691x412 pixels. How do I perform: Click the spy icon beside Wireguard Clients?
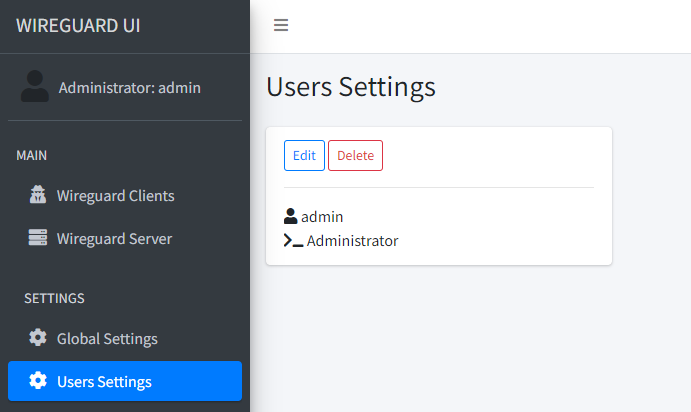pos(38,195)
